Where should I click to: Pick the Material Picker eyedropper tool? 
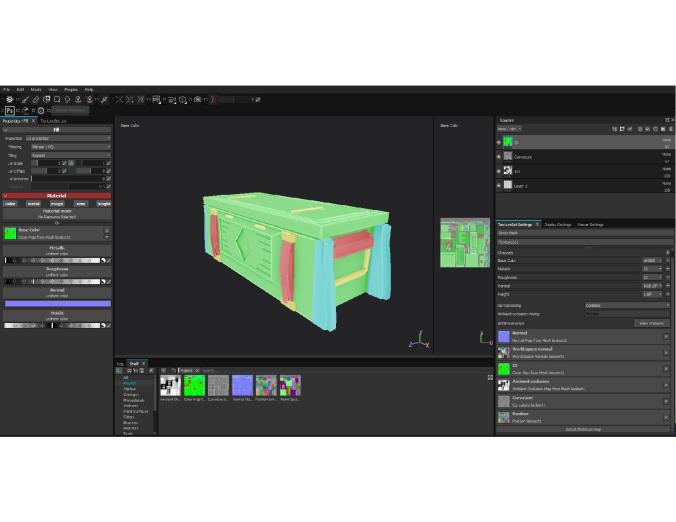pos(104,99)
